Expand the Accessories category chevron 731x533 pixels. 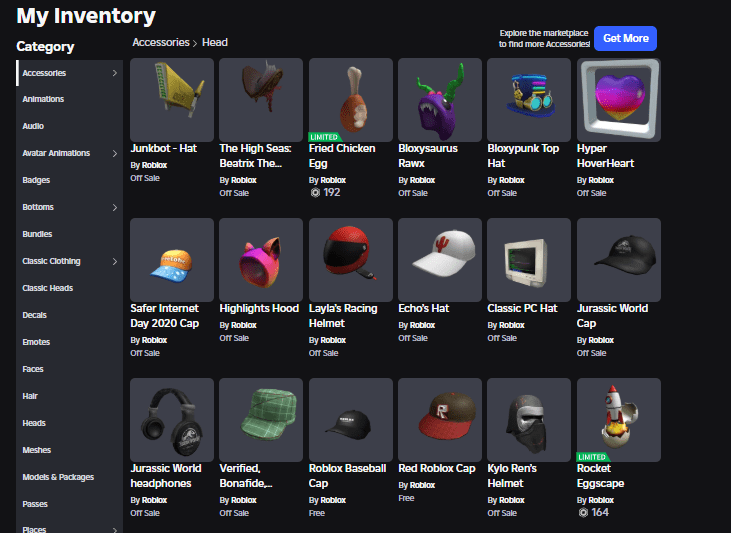[115, 73]
